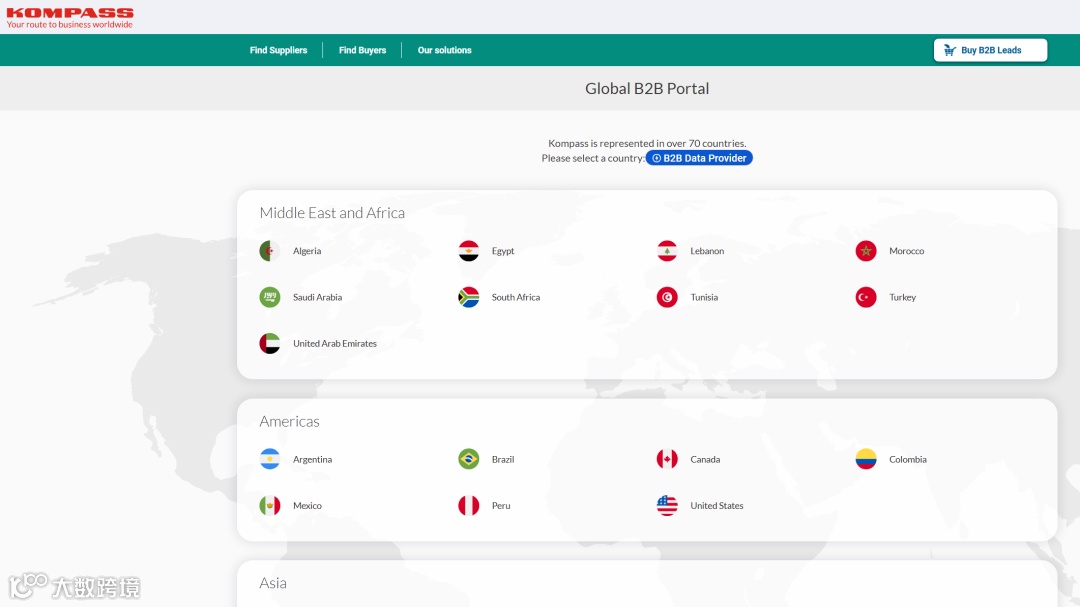Open the Lebanon country link

[707, 251]
